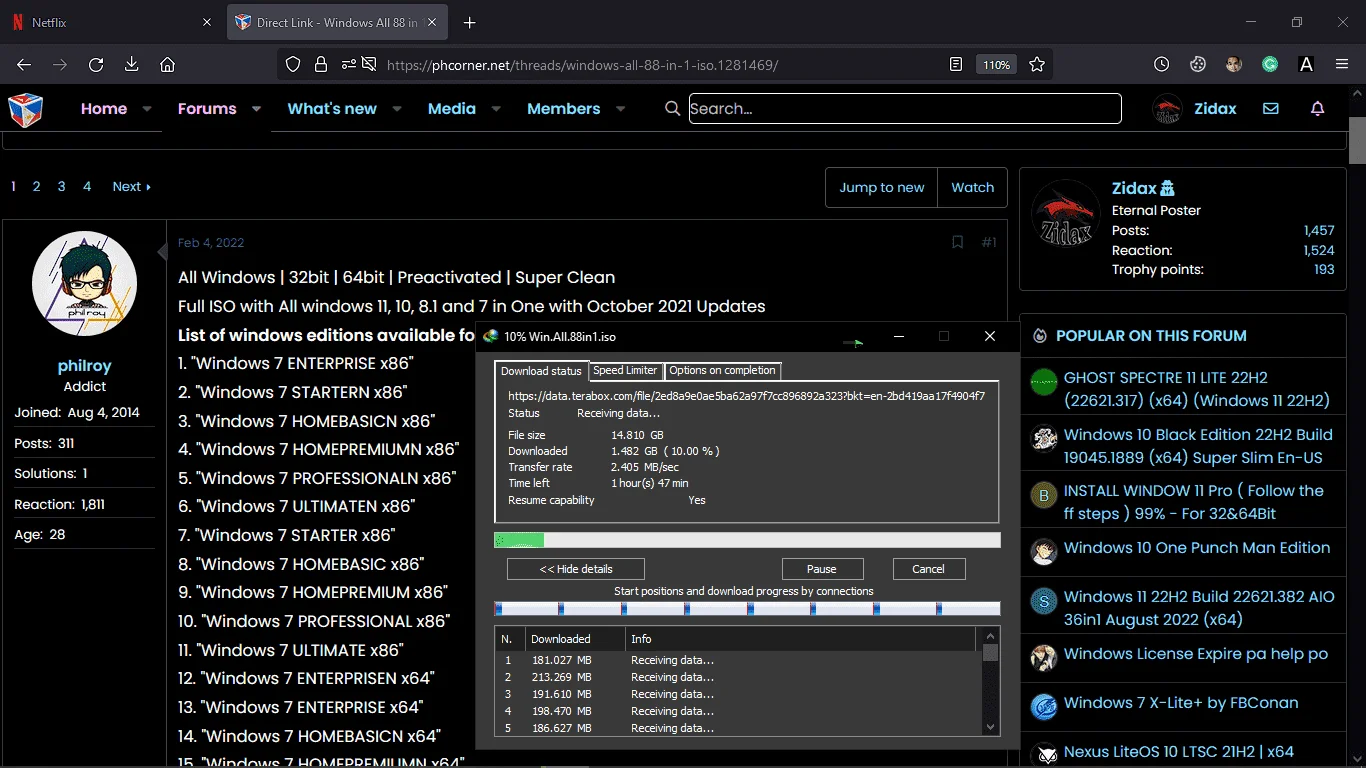Open Windows License Expire pa help po thread
Screen dimensions: 1366x768
(1196, 654)
